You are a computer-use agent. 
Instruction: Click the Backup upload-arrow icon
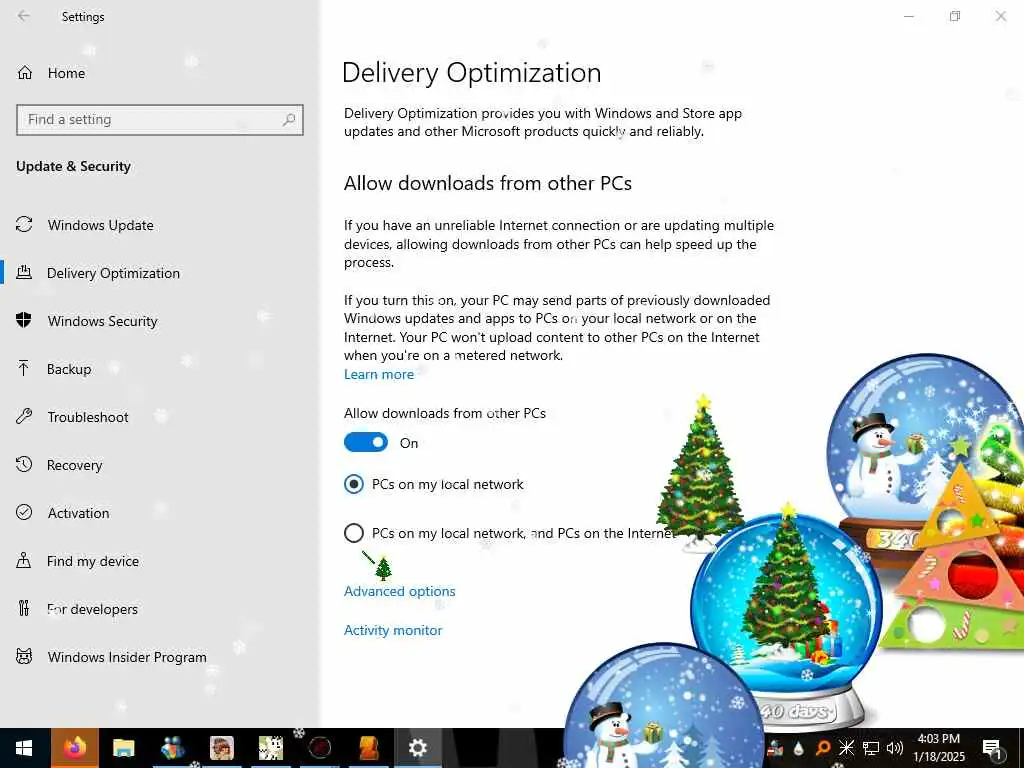click(x=24, y=368)
